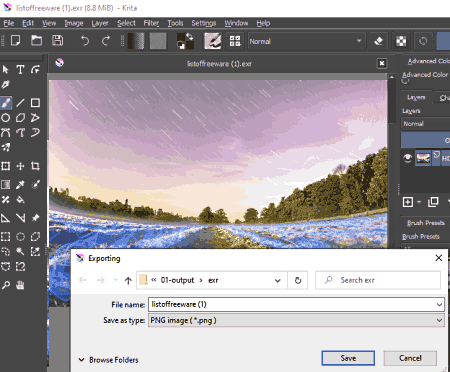450x372 pixels.
Task: Select the Move tool
Action: point(20,166)
